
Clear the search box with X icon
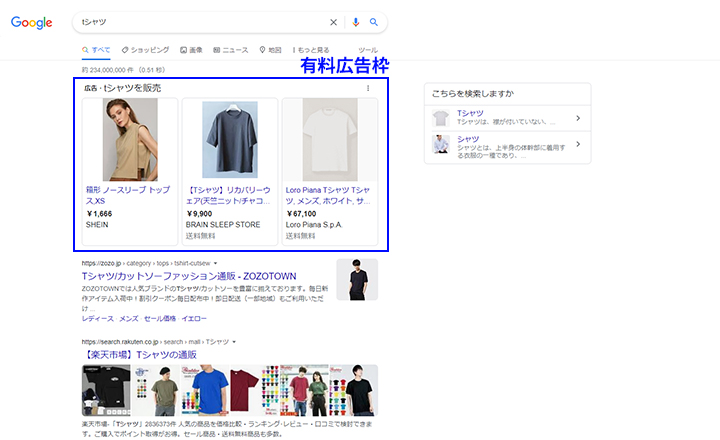click(x=334, y=22)
